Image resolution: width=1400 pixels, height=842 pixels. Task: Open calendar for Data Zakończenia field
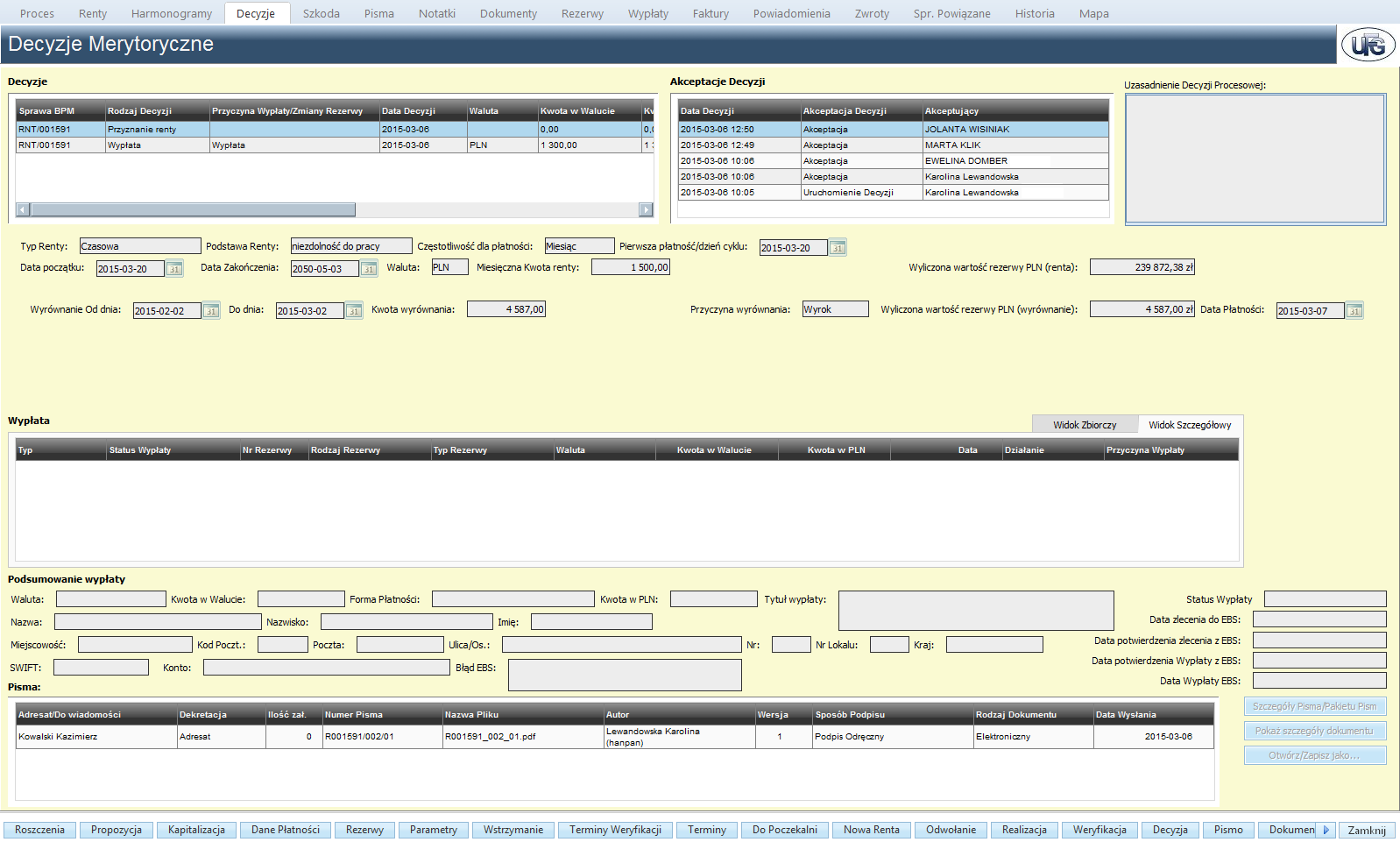pos(369,269)
